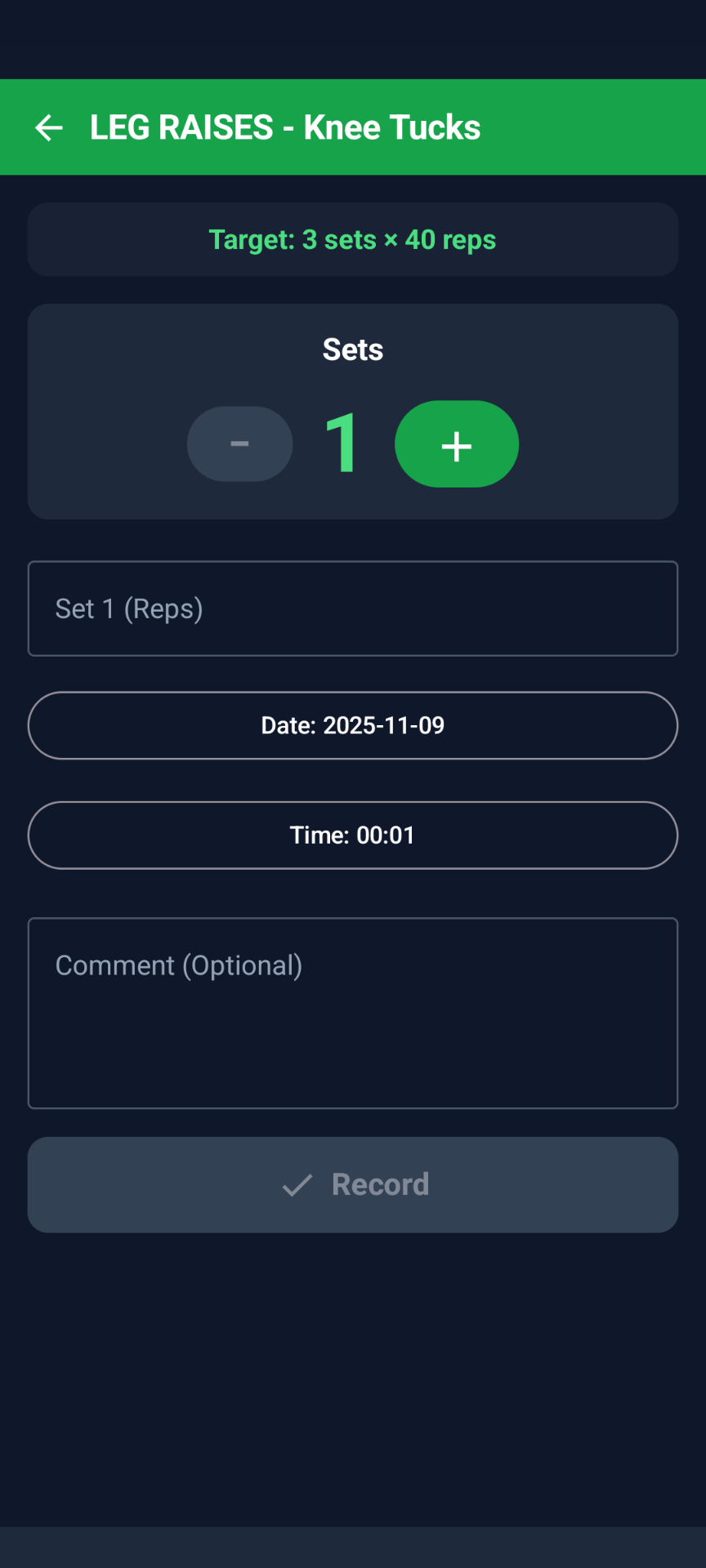Click the checkmark icon on Record

297,1185
